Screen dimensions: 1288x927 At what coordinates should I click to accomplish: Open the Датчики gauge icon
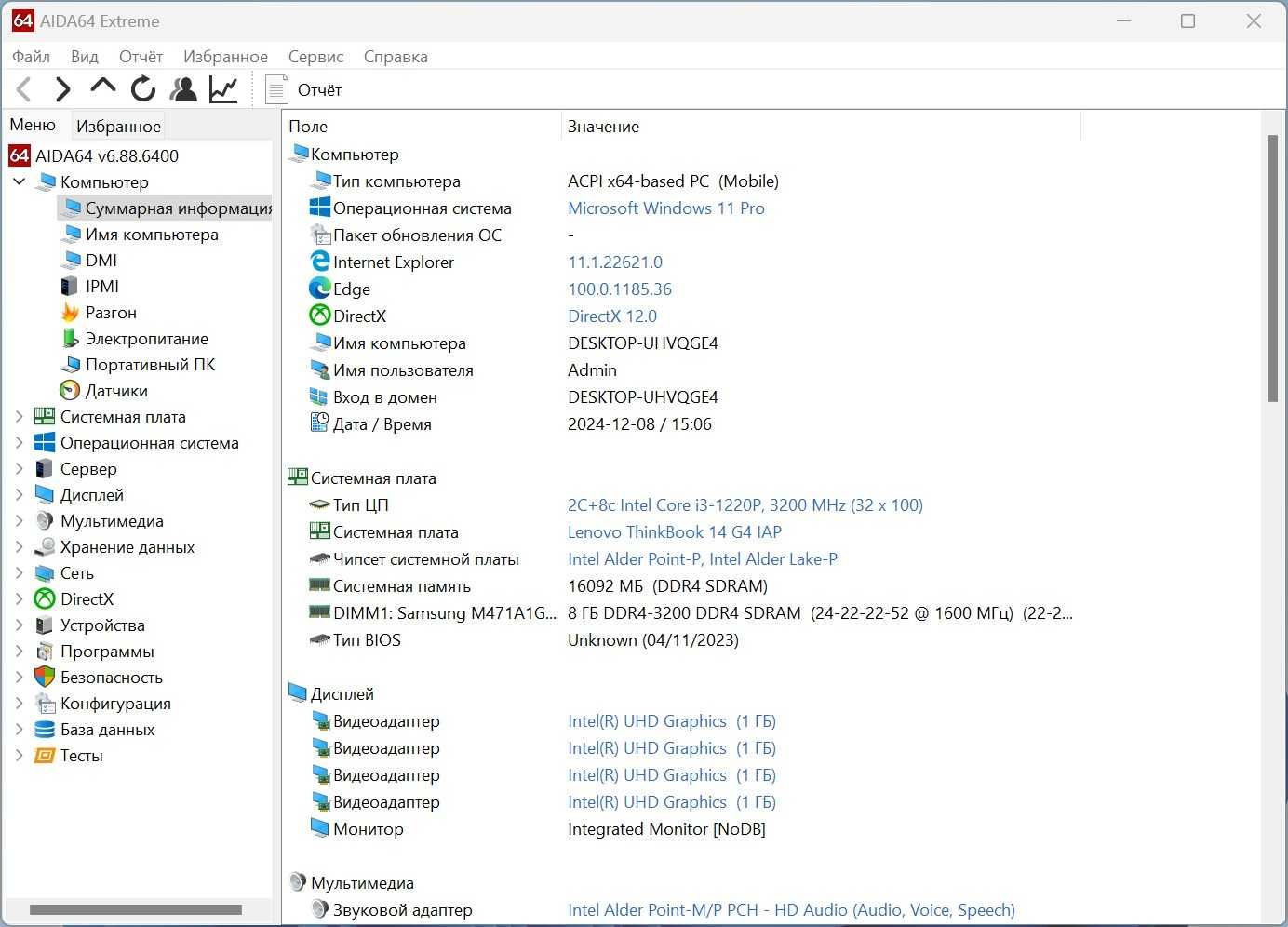pyautogui.click(x=70, y=391)
